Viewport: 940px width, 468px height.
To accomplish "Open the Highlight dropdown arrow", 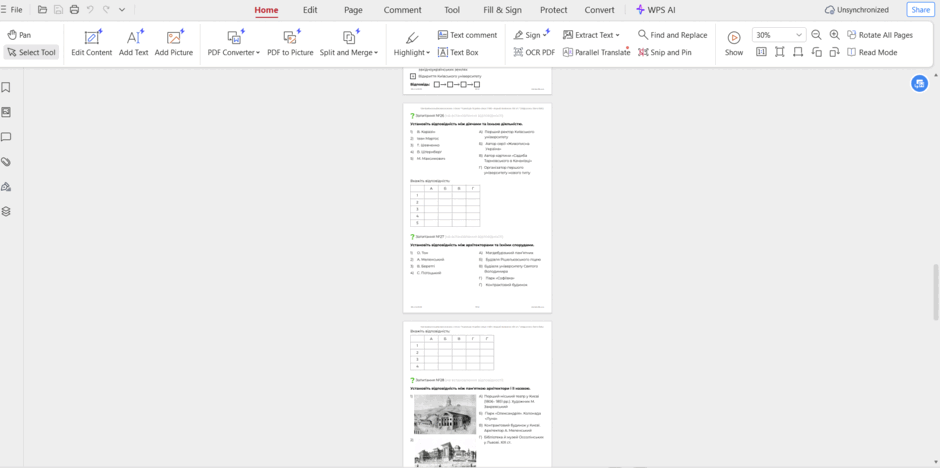I will (428, 53).
